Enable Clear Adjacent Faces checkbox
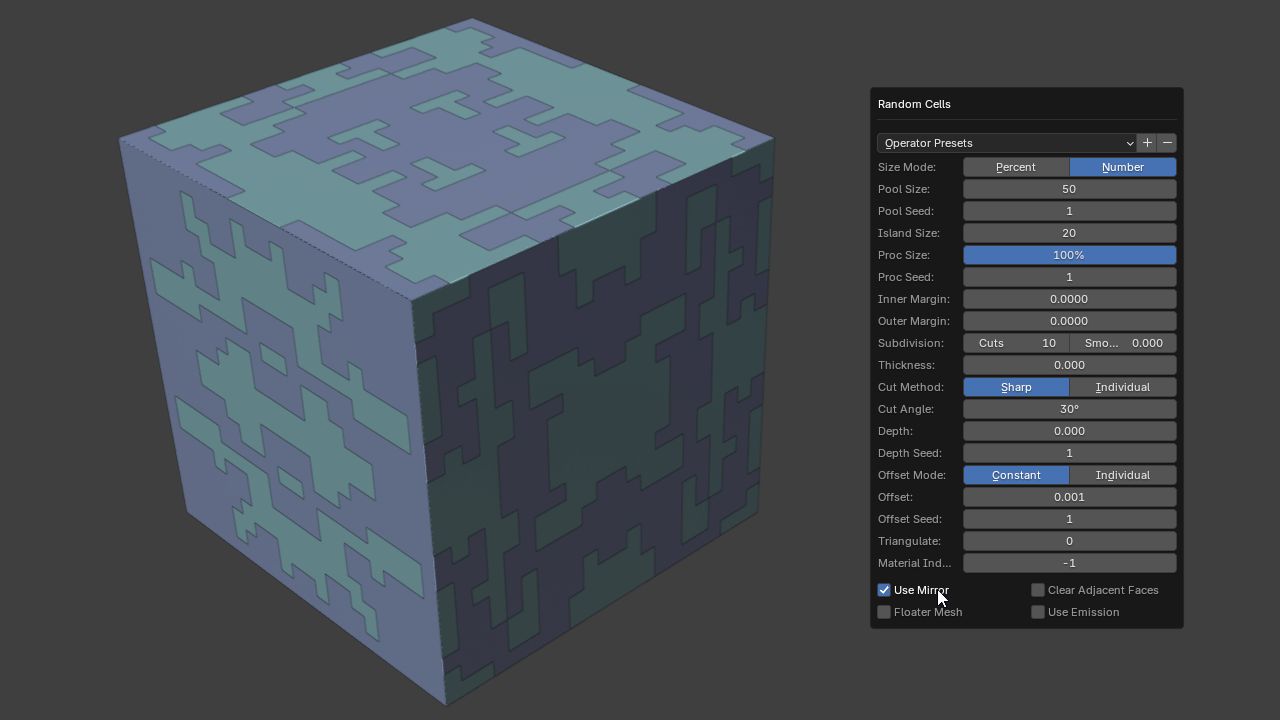Viewport: 1280px width, 720px height. coord(1038,590)
